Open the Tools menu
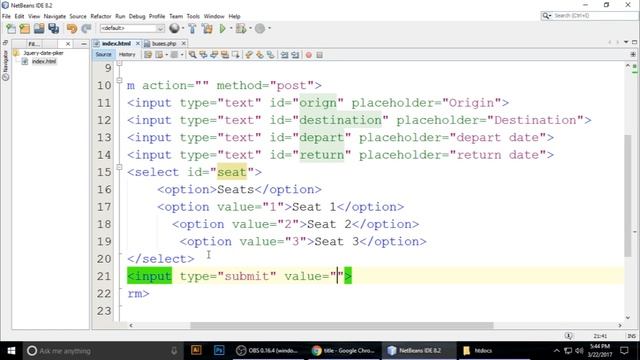The image size is (640, 360). tap(193, 16)
